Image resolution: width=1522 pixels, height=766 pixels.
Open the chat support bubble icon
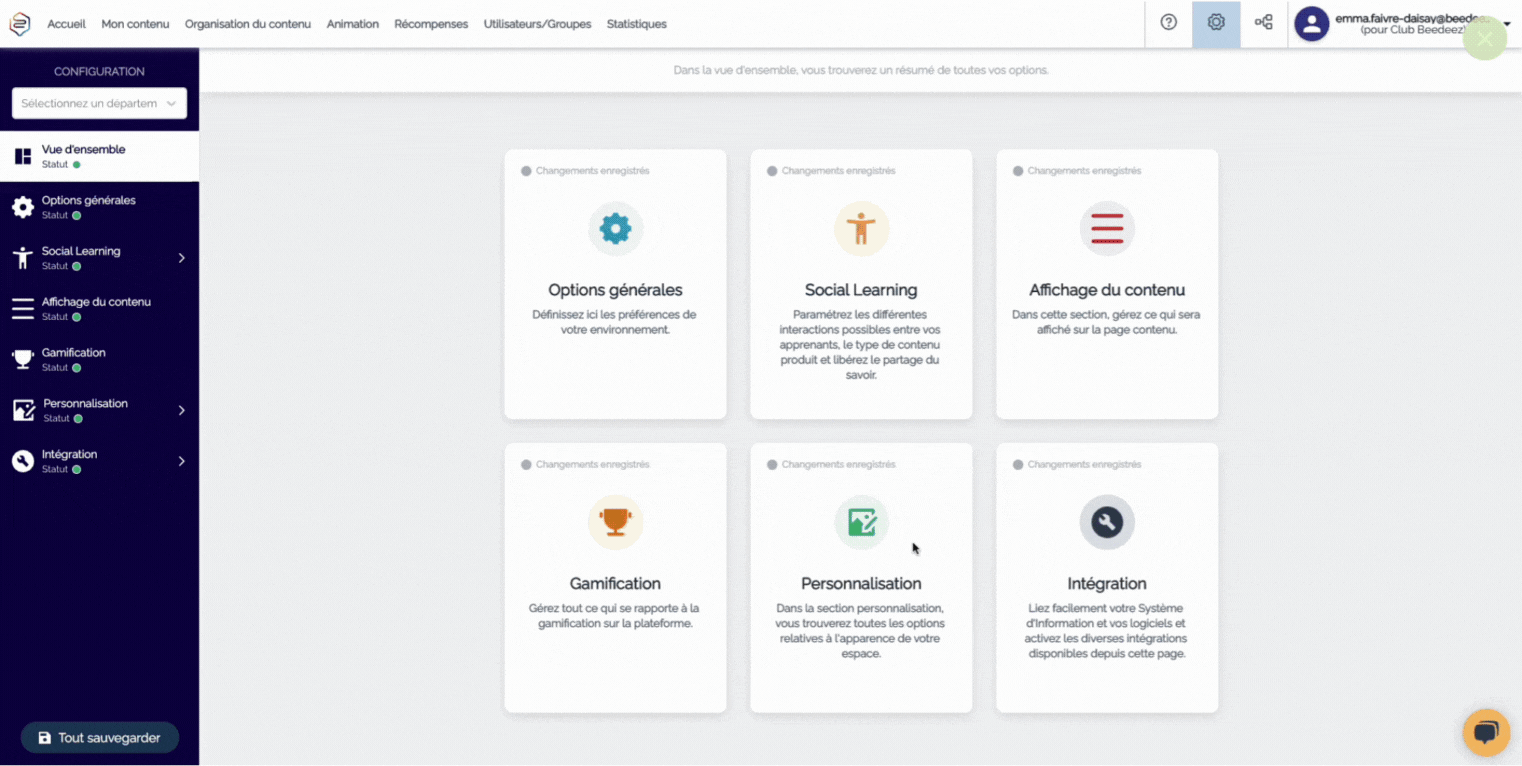1486,733
